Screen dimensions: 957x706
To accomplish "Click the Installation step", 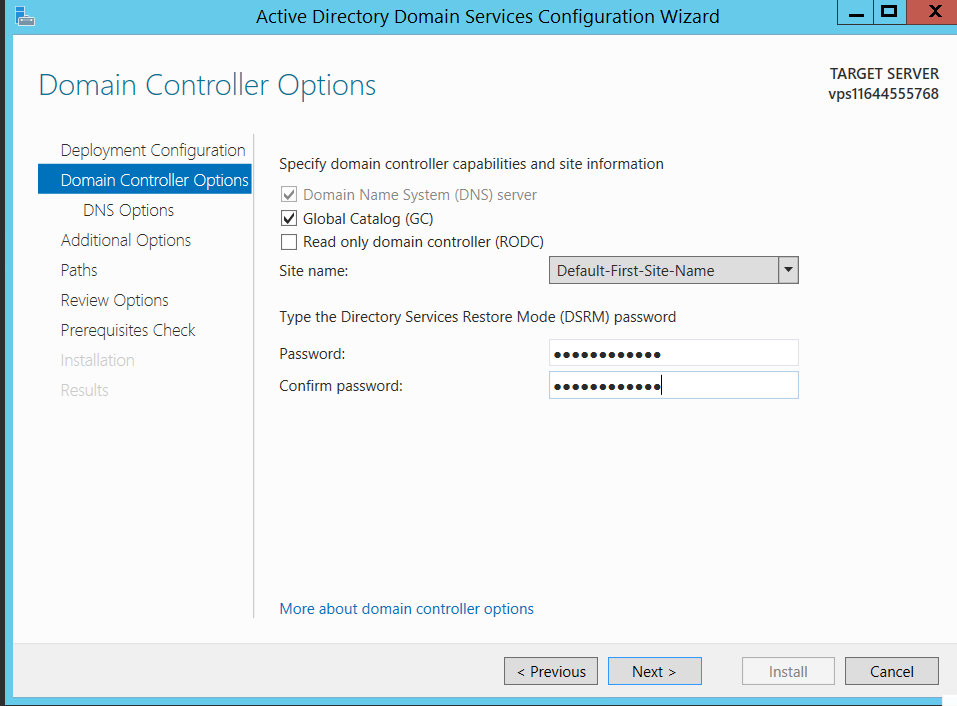I will [97, 360].
